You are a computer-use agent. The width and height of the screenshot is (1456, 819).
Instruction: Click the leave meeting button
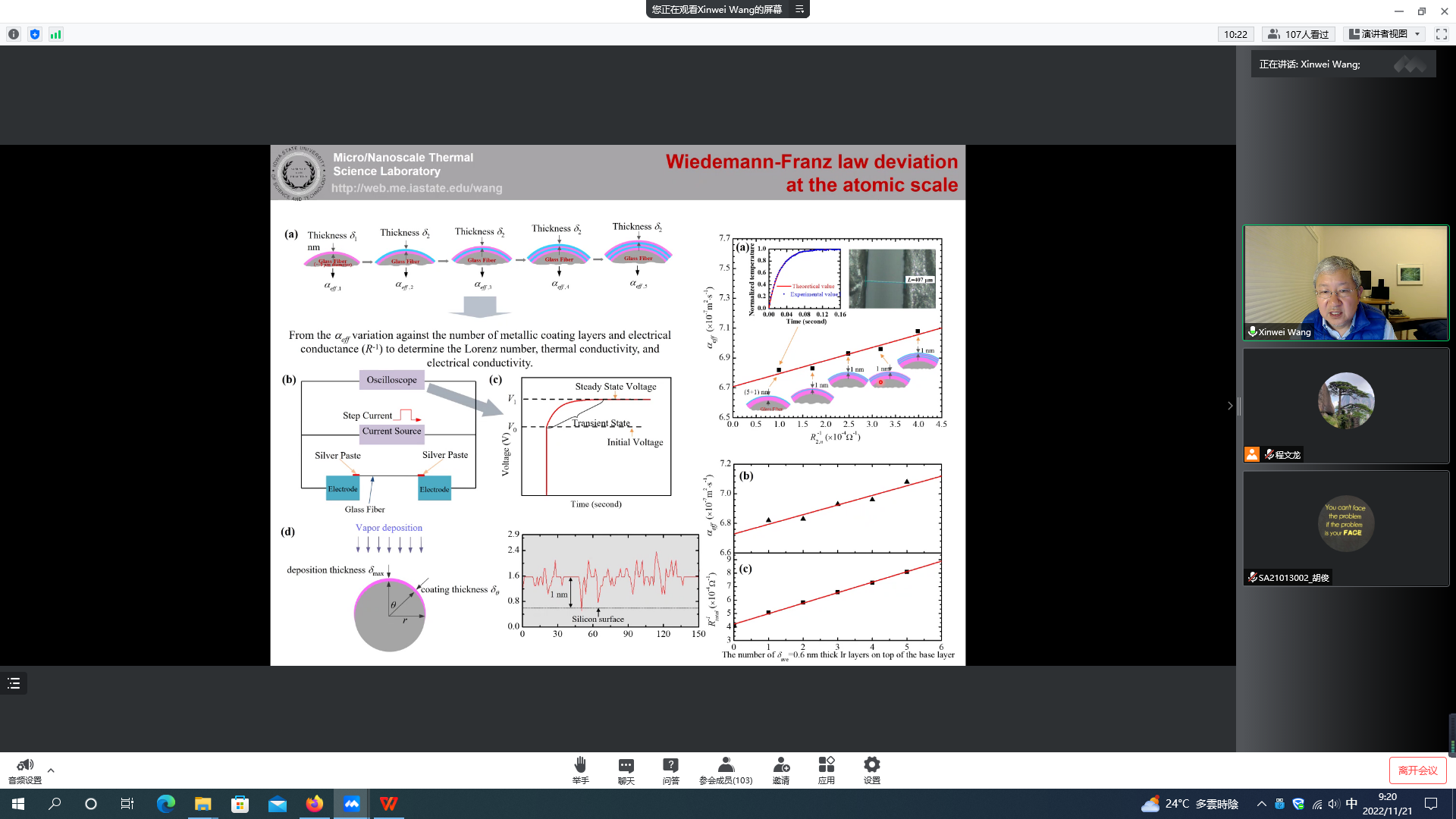click(1417, 770)
